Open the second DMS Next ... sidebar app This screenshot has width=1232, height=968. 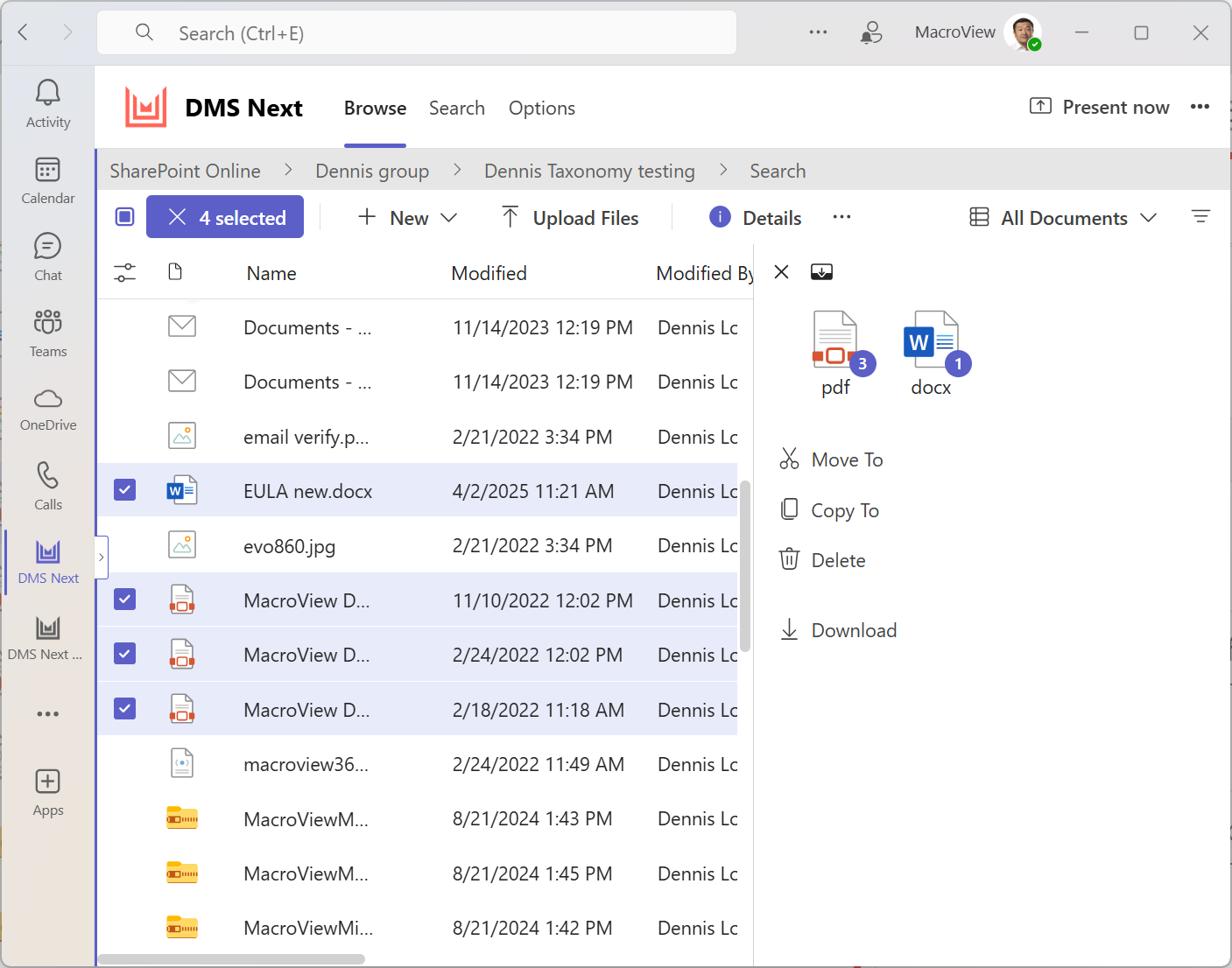coord(46,638)
